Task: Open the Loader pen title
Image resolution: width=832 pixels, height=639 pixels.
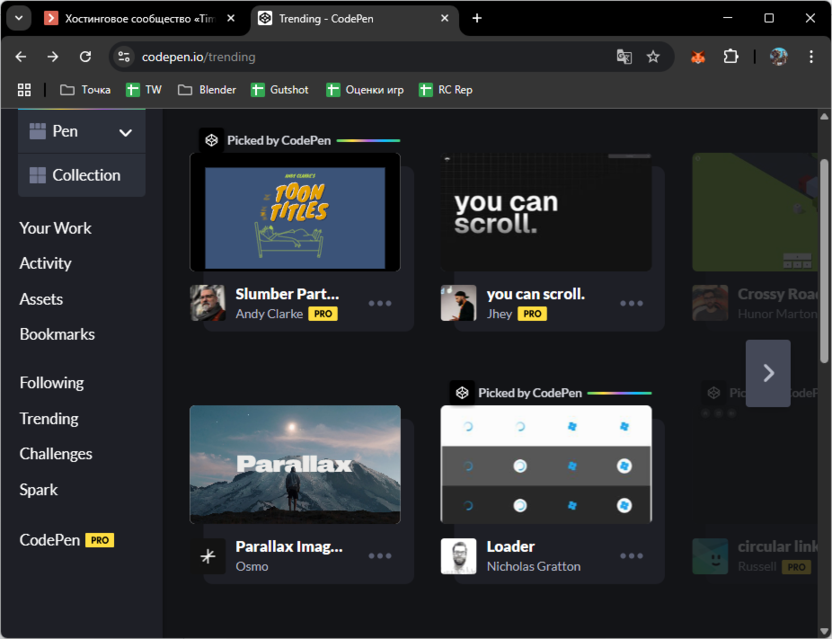Action: pyautogui.click(x=510, y=547)
